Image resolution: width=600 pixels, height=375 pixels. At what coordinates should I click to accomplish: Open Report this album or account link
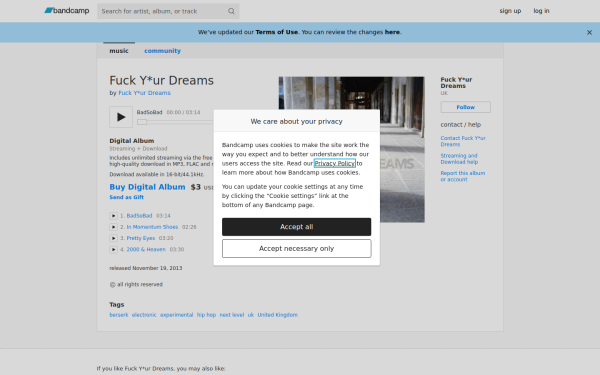pos(463,176)
